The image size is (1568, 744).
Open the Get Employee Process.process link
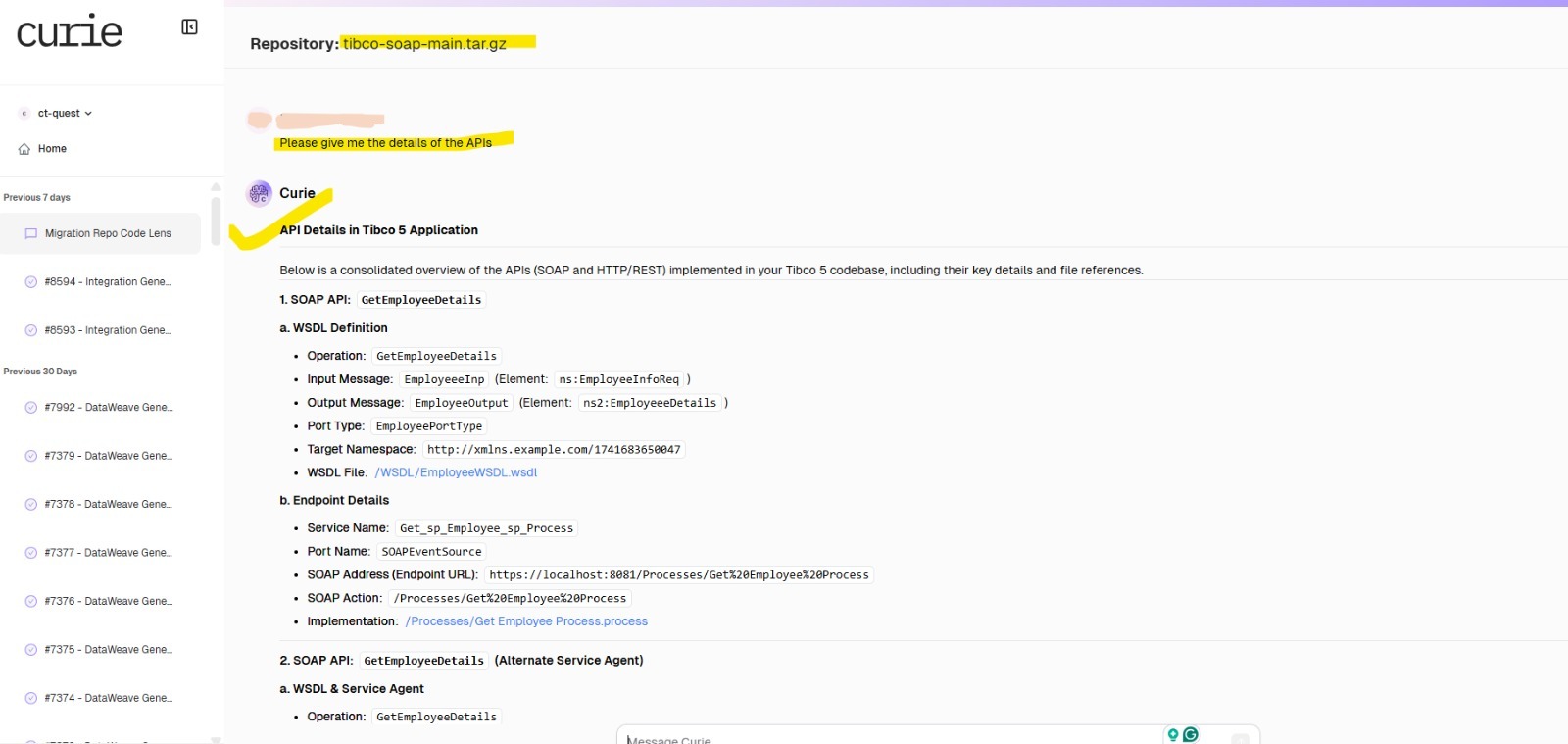526,621
